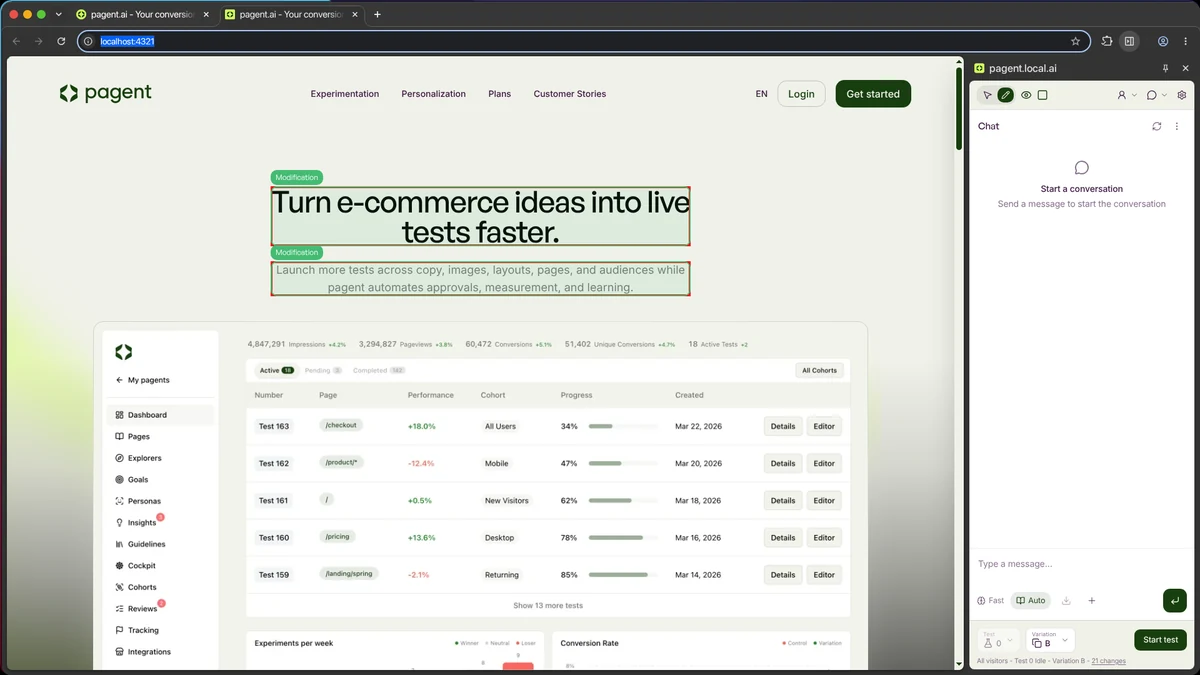Toggle Auto mode

click(1030, 600)
